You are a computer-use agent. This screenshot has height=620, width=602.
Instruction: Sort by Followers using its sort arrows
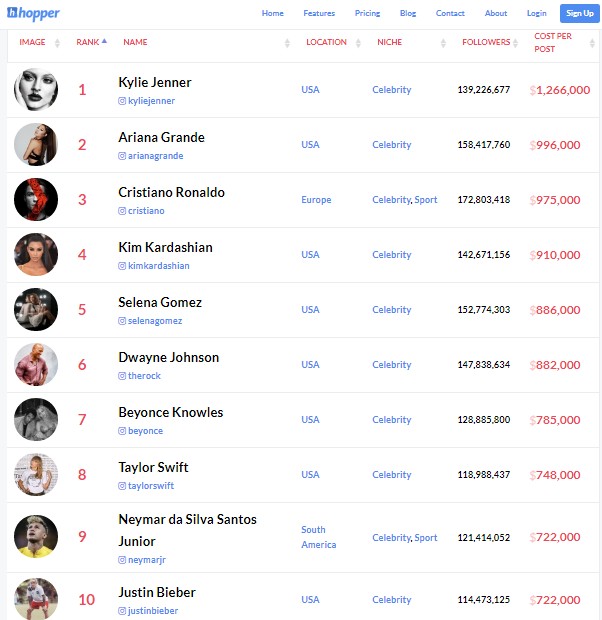pyautogui.click(x=515, y=43)
